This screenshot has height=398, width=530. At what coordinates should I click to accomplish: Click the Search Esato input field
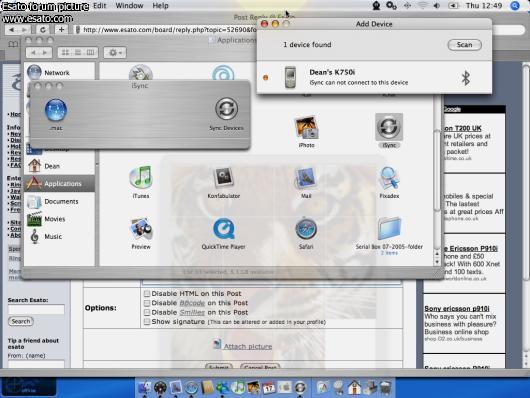36,309
